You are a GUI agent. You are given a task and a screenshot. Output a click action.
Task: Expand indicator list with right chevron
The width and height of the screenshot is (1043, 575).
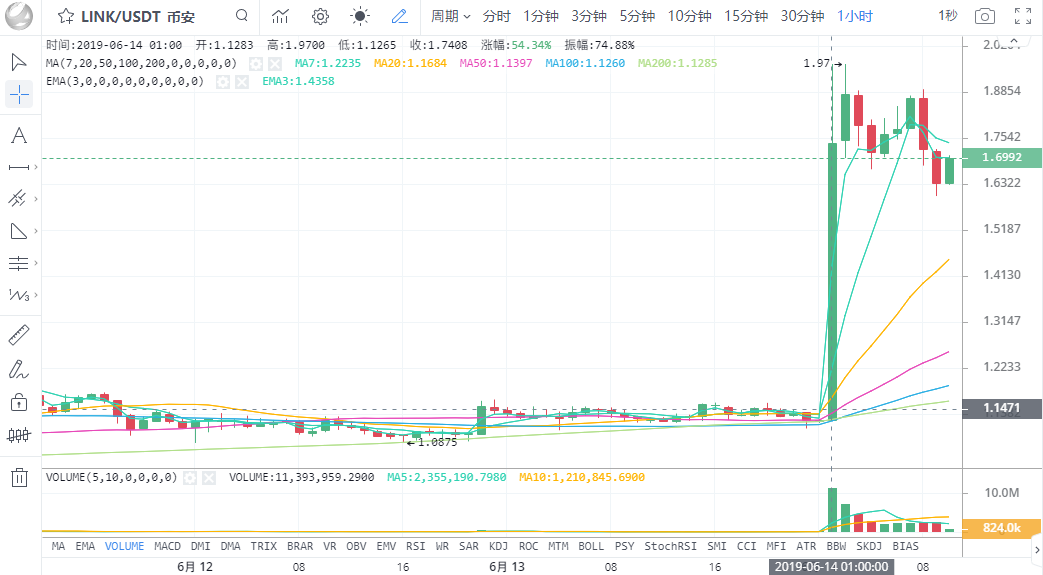coord(1036,550)
